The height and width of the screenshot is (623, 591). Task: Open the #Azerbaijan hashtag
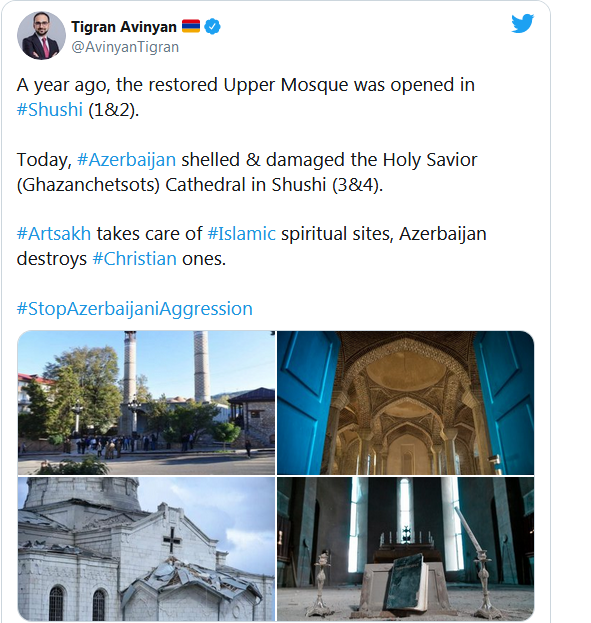126,160
